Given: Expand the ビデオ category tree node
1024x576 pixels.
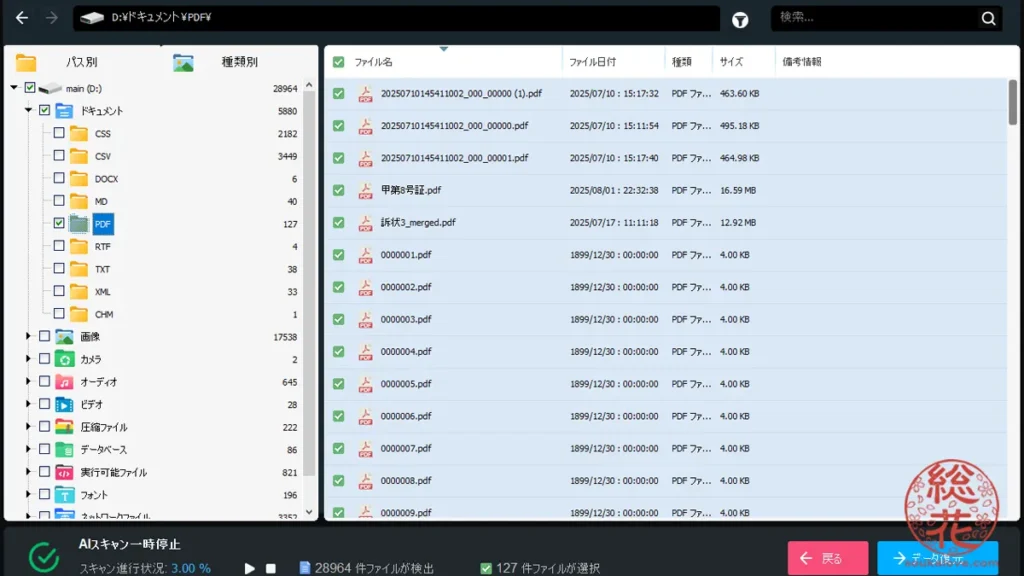Looking at the screenshot, I should [29, 405].
